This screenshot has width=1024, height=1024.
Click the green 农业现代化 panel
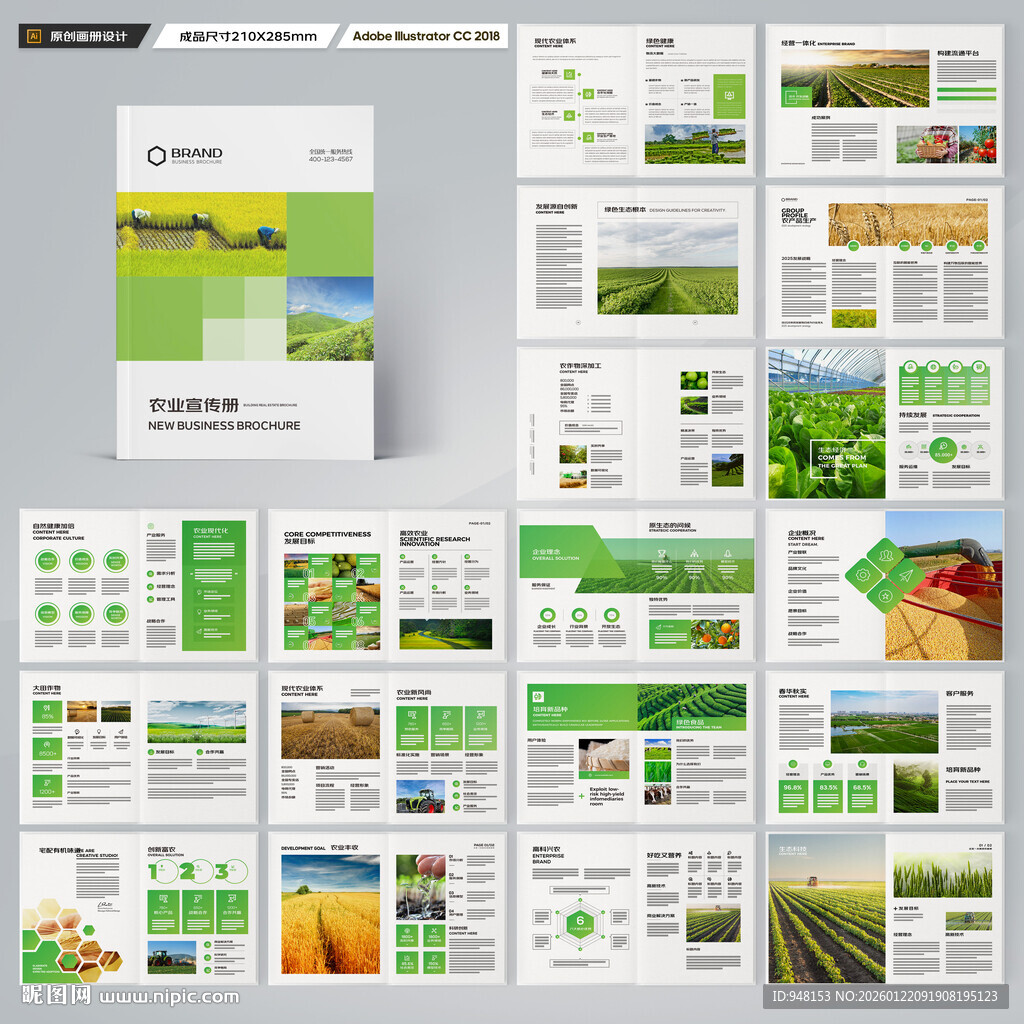point(214,585)
